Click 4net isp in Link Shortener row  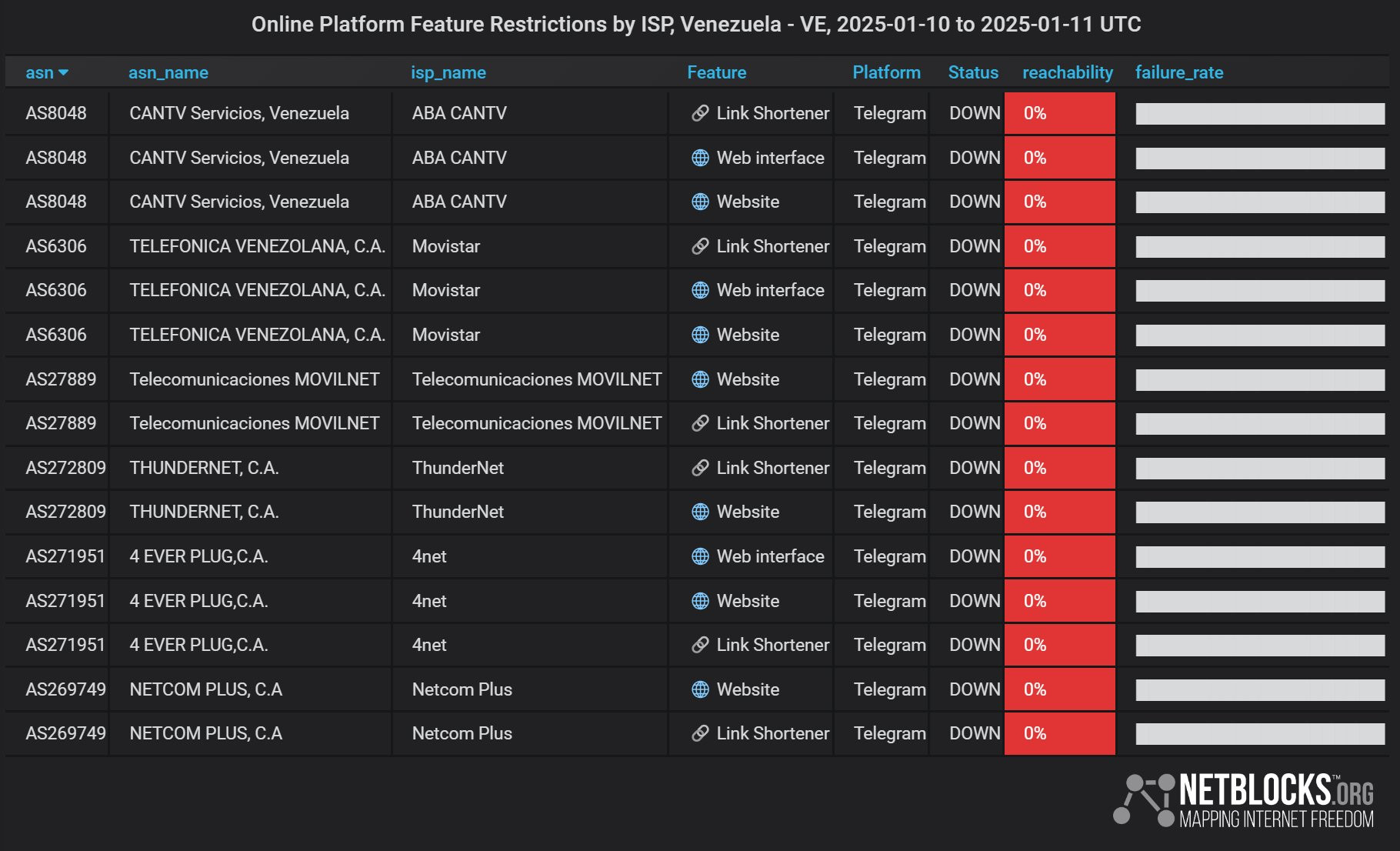(x=429, y=645)
